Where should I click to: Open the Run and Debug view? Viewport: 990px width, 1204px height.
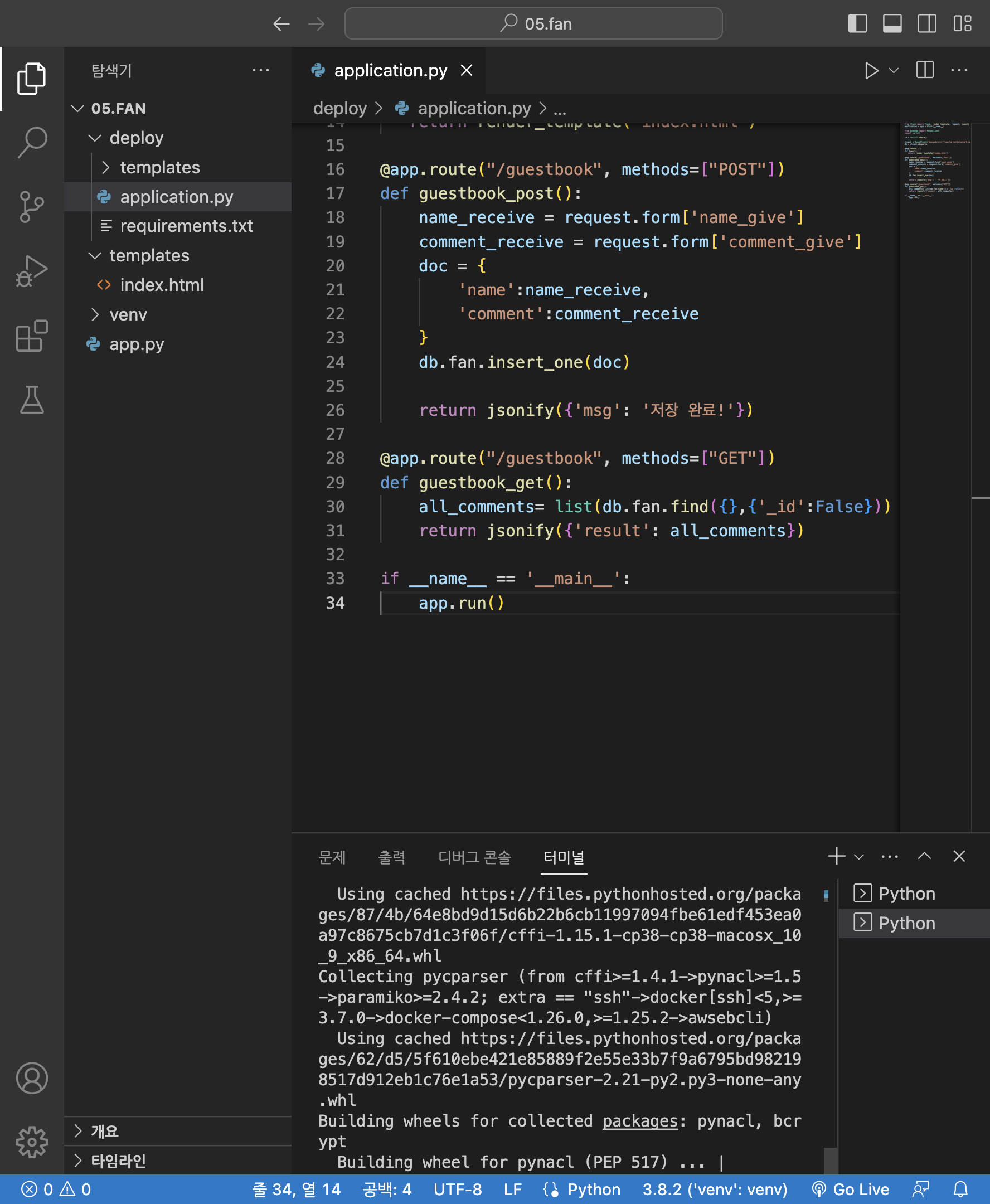tap(31, 271)
